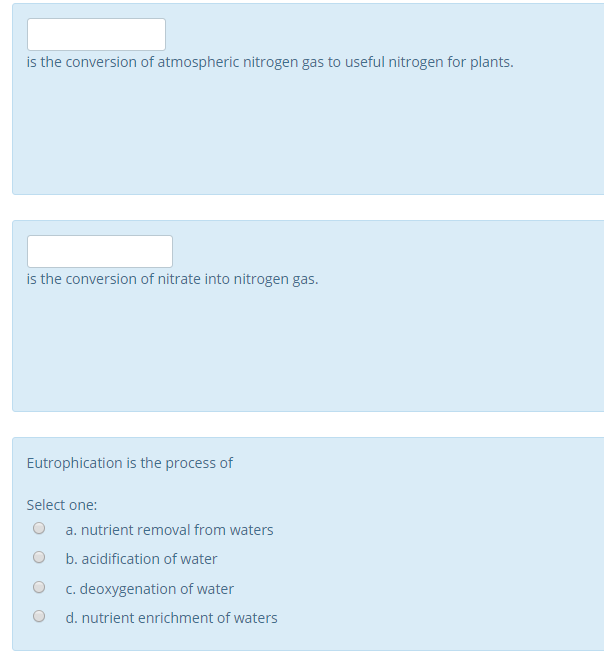
Task: Pick the radio button for option d
Action: pyautogui.click(x=39, y=617)
